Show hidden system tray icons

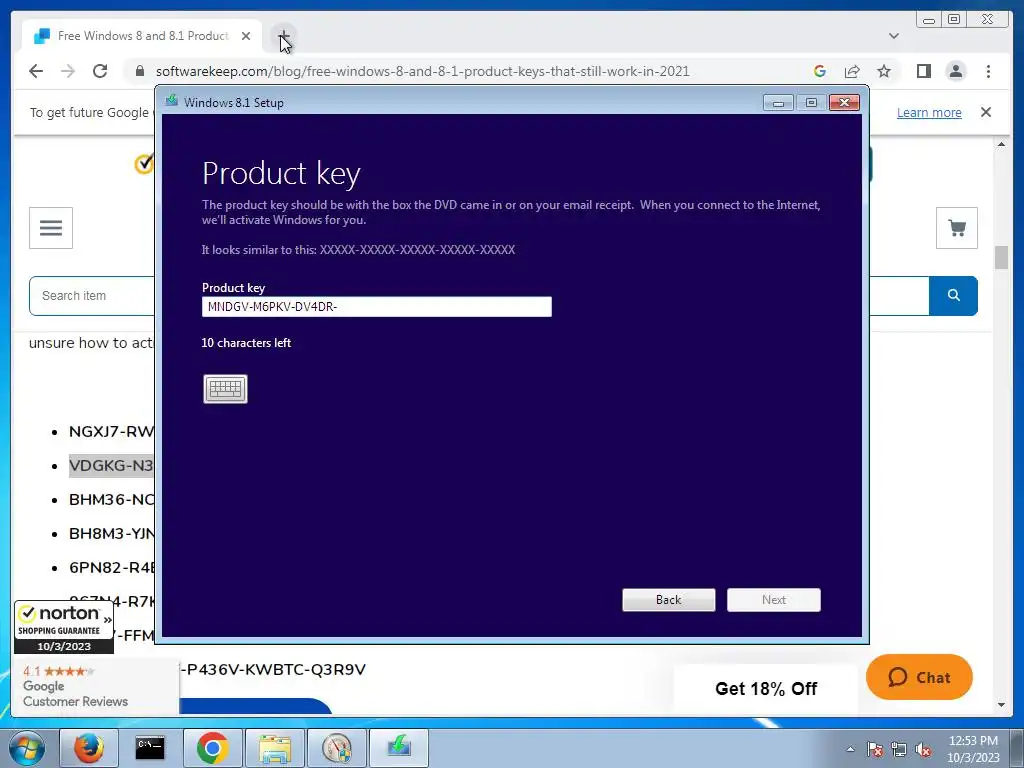tap(850, 749)
